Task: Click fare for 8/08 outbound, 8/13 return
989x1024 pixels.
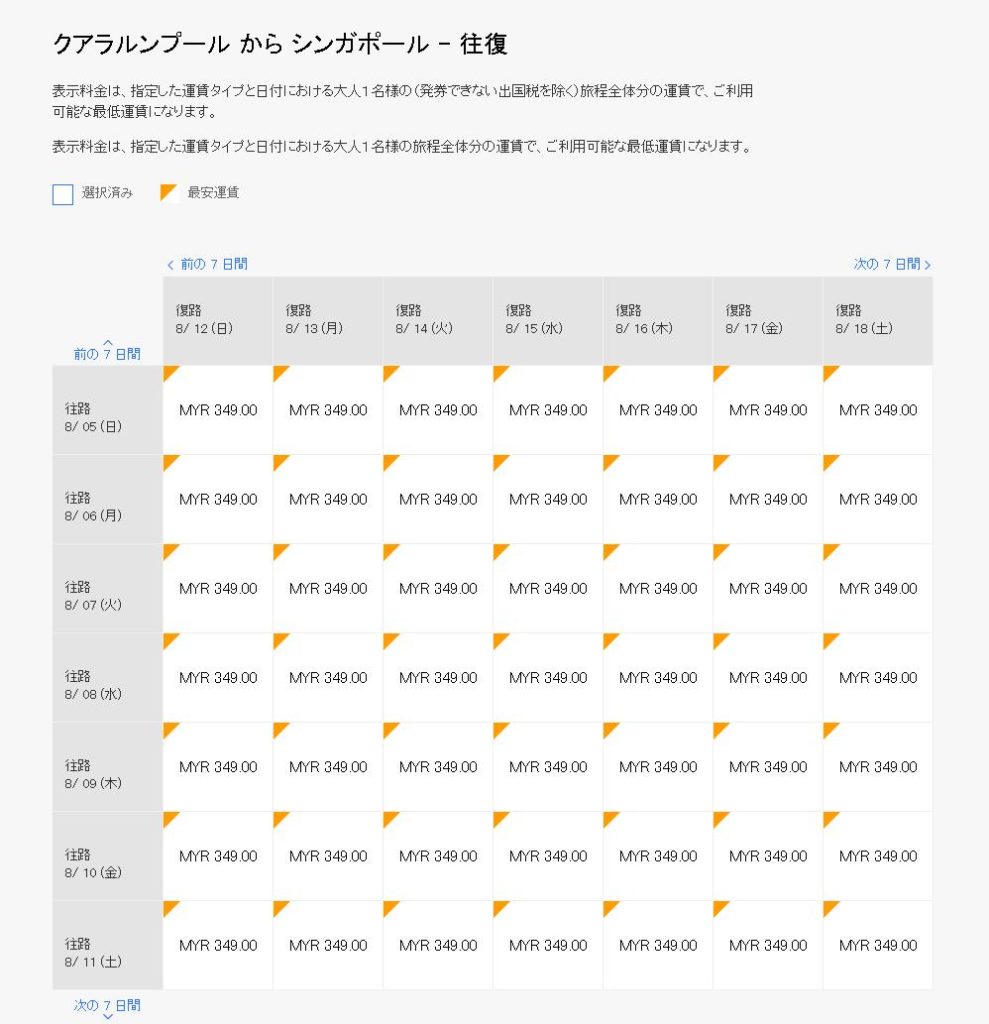Action: pos(328,678)
